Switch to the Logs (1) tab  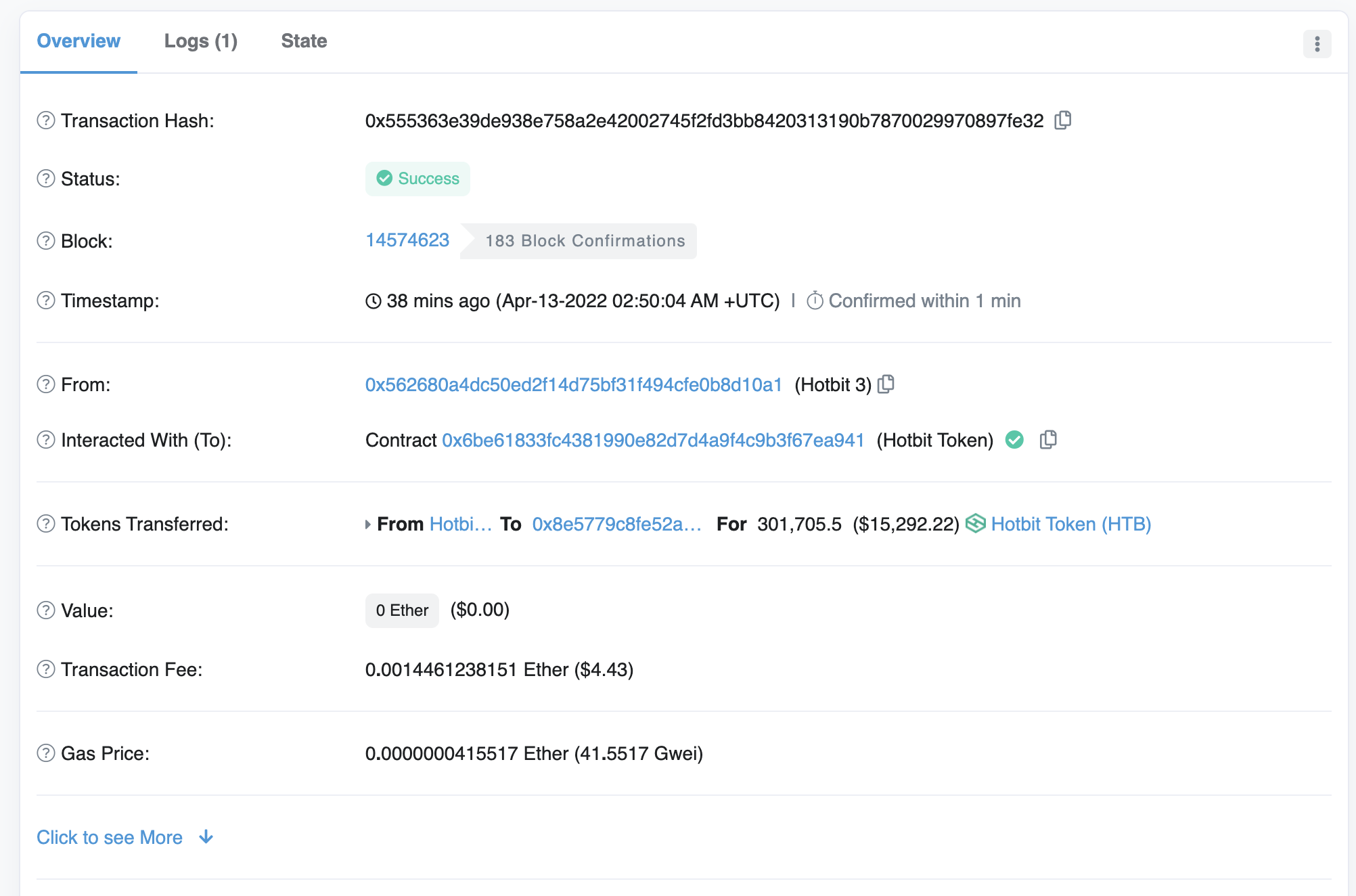click(x=201, y=41)
